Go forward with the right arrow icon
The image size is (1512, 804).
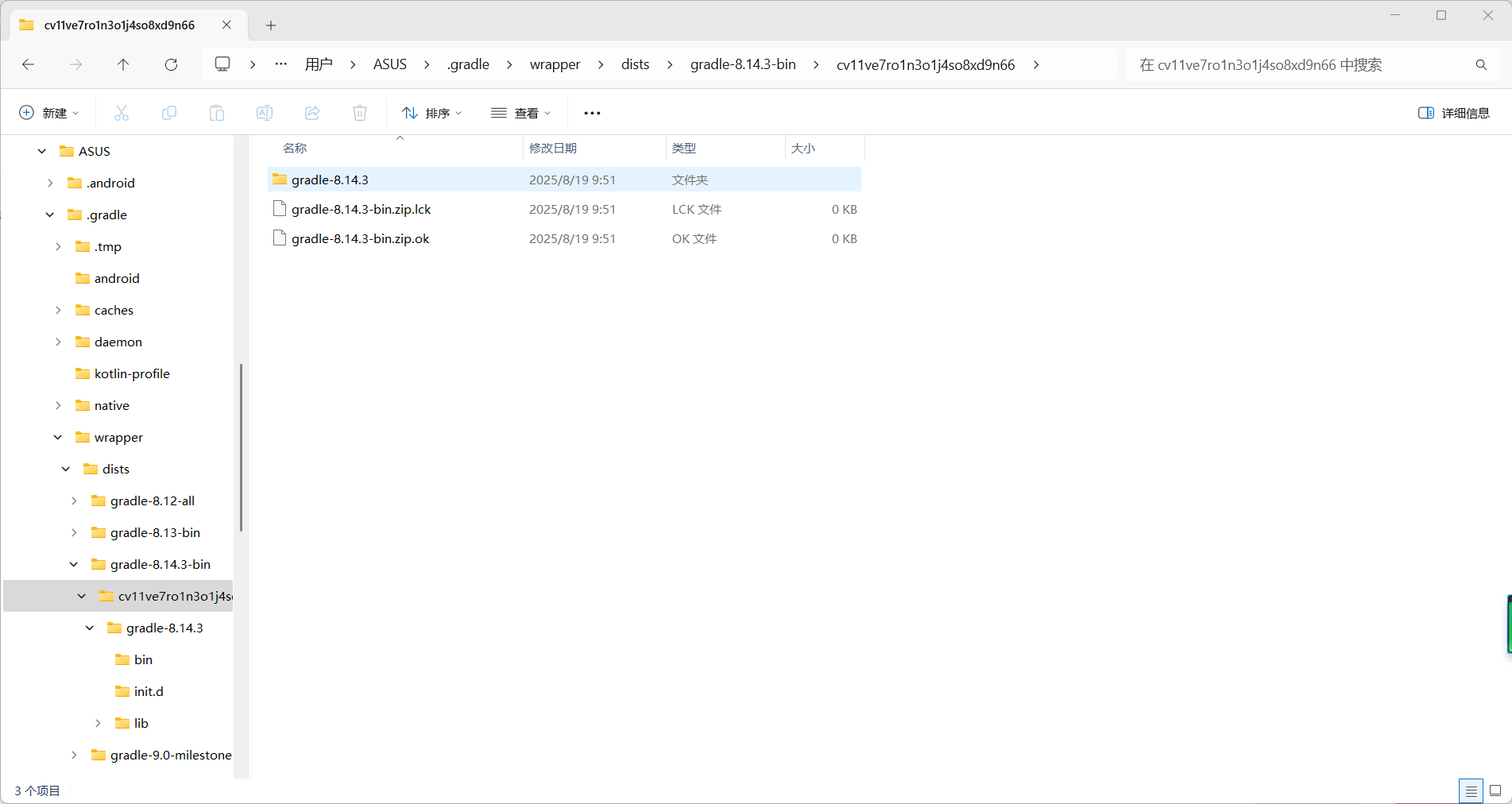(x=76, y=64)
